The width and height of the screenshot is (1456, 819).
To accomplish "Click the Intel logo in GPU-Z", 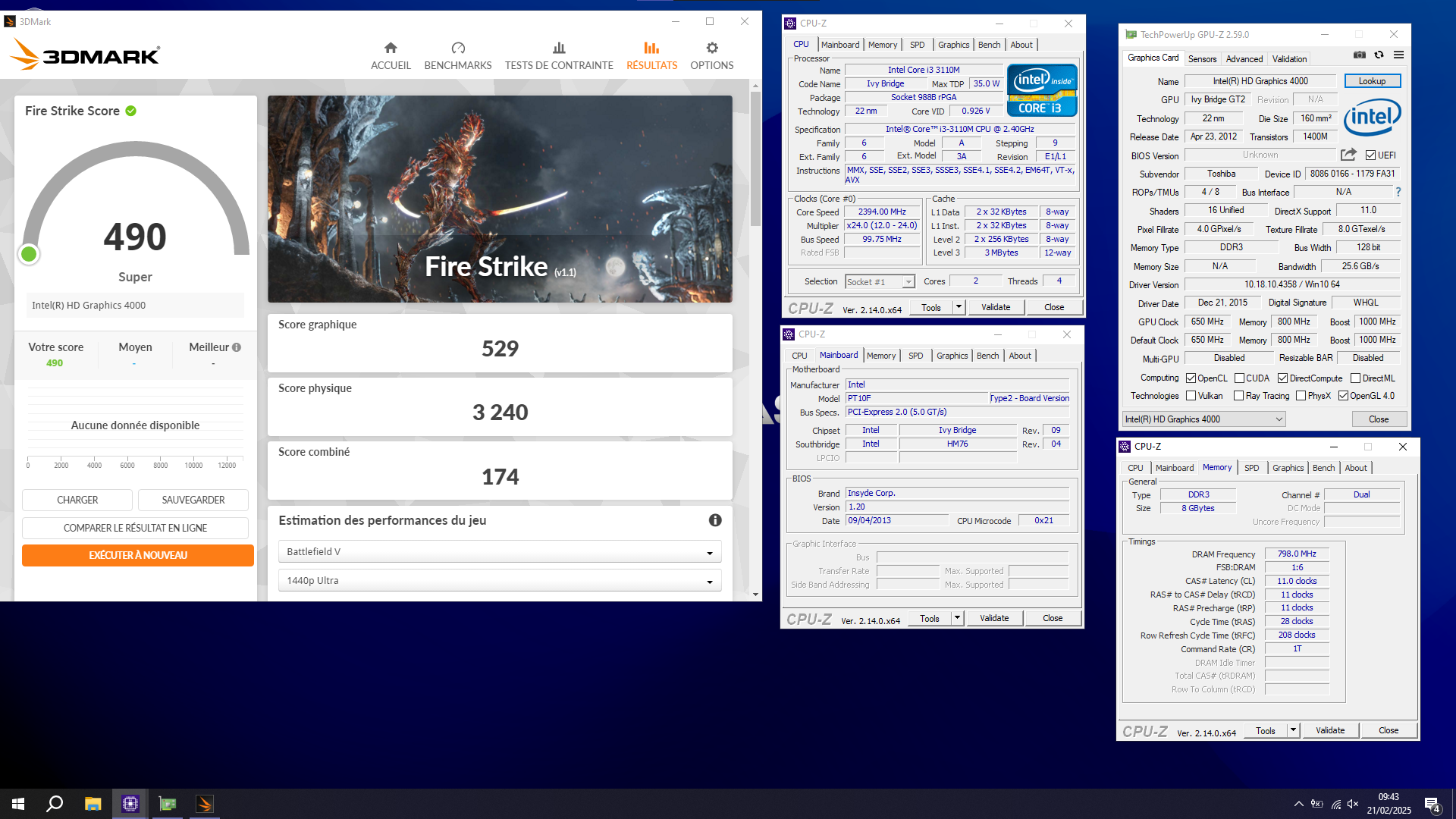I will tap(1373, 116).
